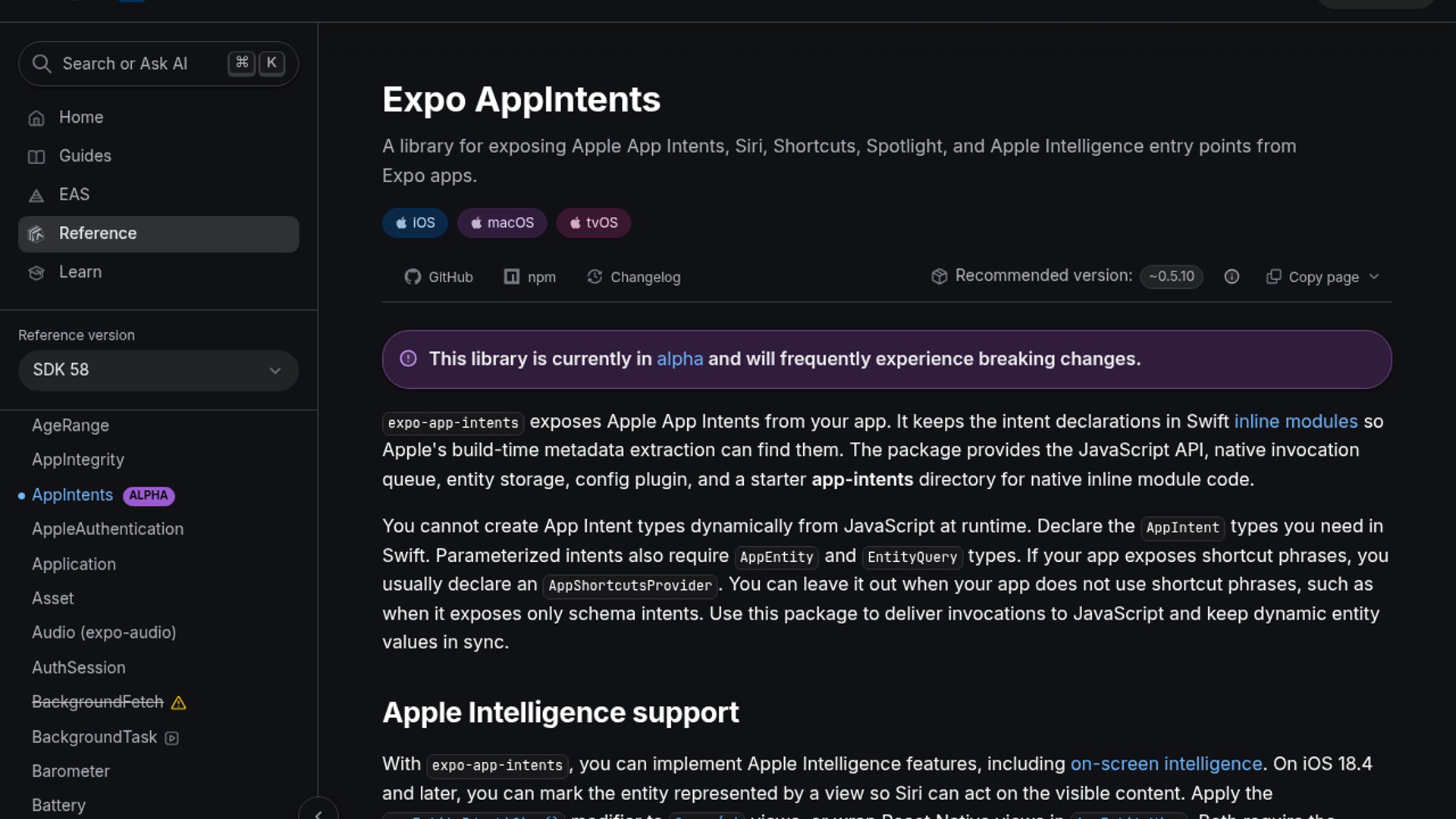Screen dimensions: 1456x819
Task: Click the Learn graduation cap icon
Action: pos(36,273)
